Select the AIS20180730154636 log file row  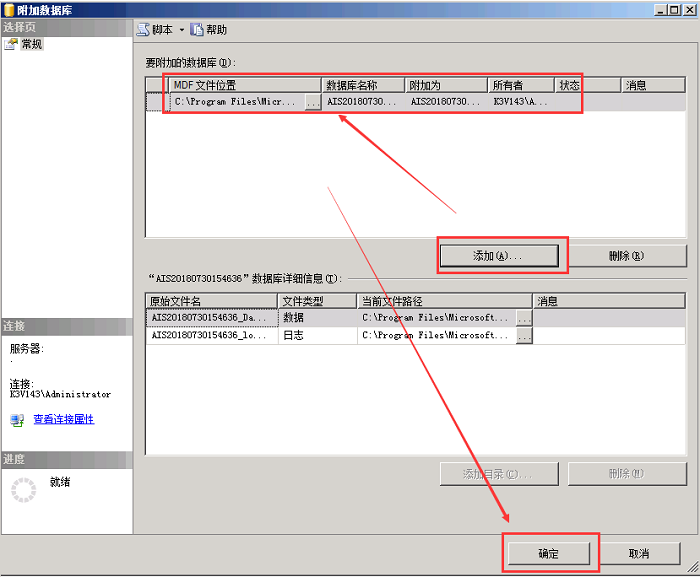pyautogui.click(x=210, y=336)
